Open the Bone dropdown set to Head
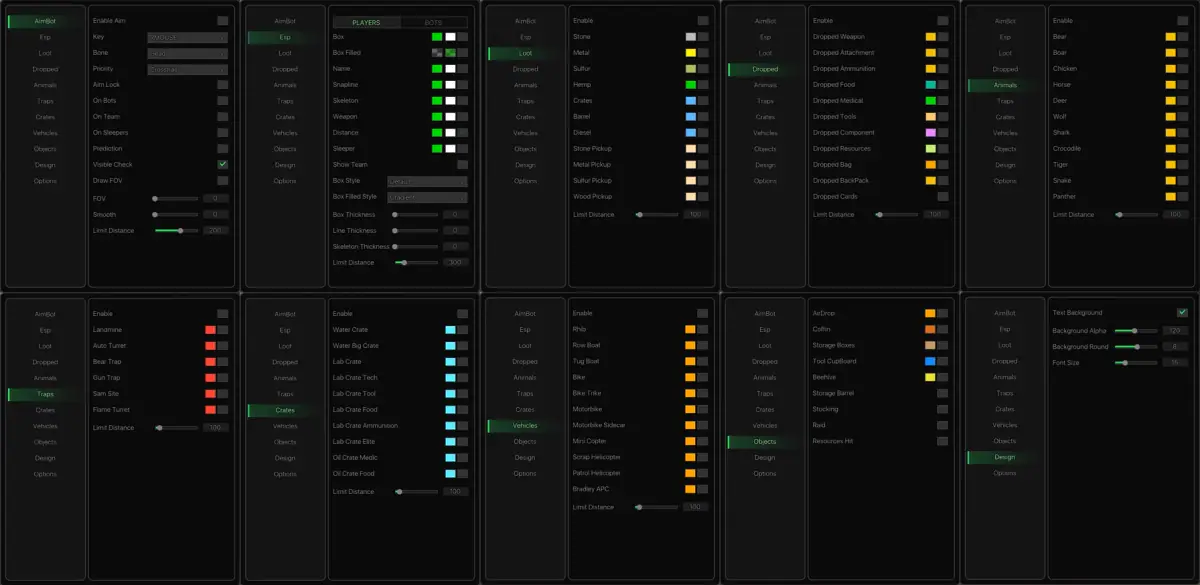 click(188, 53)
